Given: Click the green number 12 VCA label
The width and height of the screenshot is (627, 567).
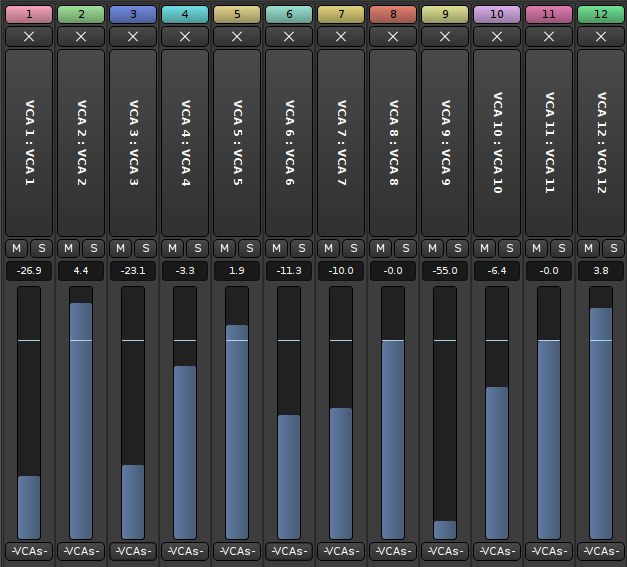Looking at the screenshot, I should click(601, 14).
